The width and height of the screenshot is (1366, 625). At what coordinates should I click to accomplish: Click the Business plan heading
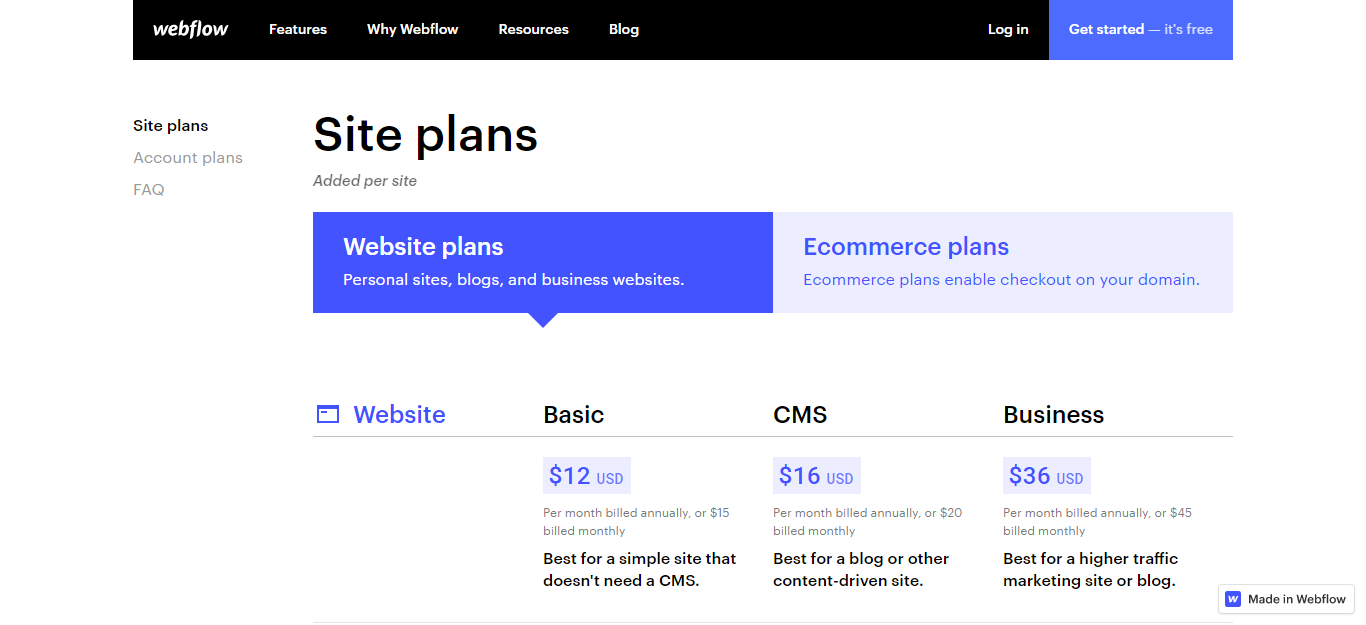click(1054, 415)
